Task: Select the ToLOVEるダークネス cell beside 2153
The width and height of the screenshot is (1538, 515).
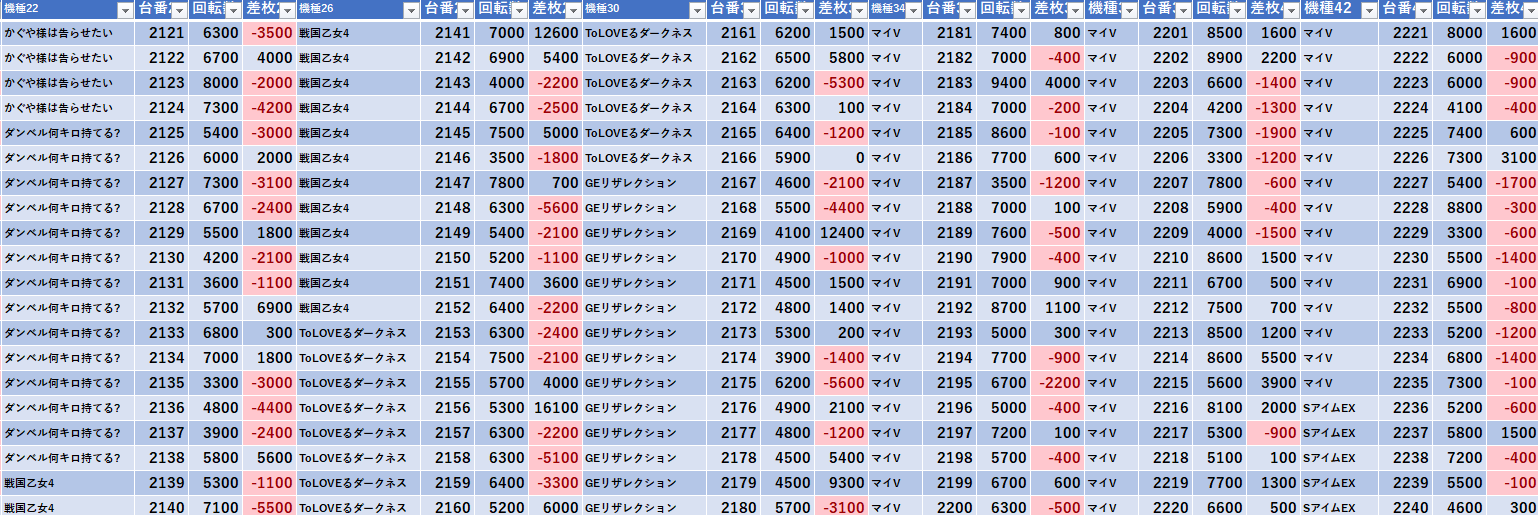Action: tap(358, 333)
